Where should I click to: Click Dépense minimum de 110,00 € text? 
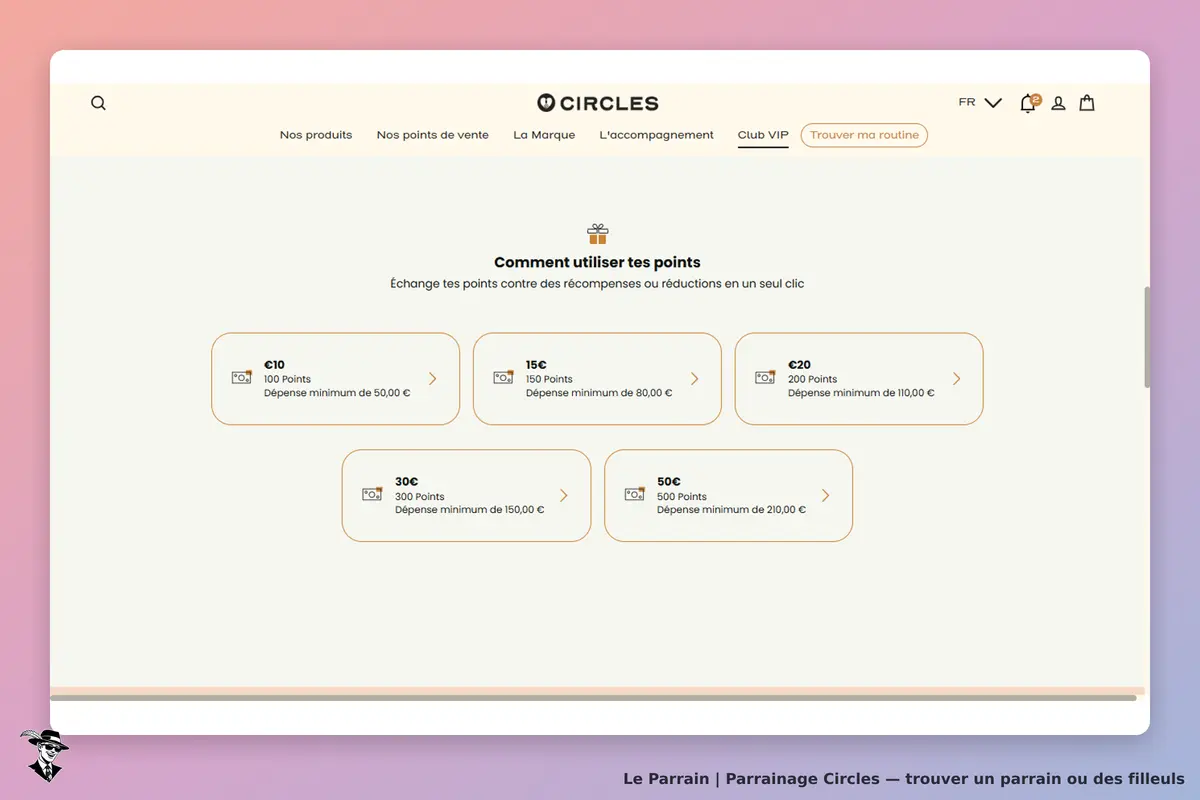click(861, 393)
